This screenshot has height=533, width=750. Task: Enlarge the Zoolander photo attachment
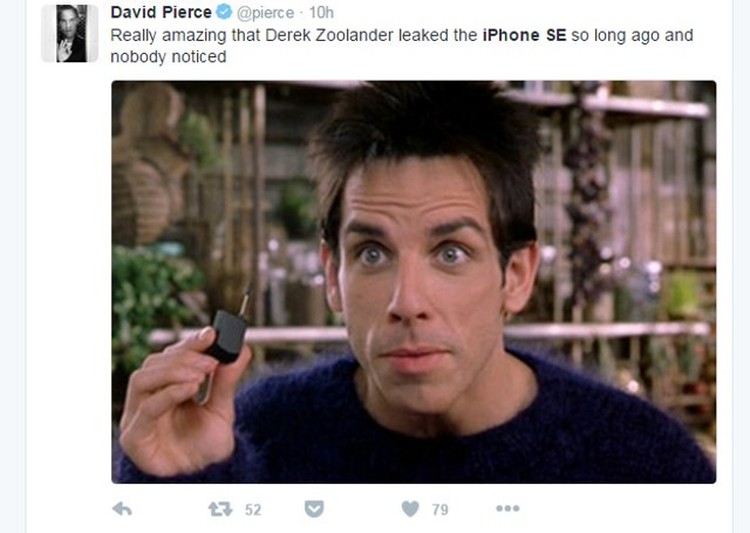[414, 282]
